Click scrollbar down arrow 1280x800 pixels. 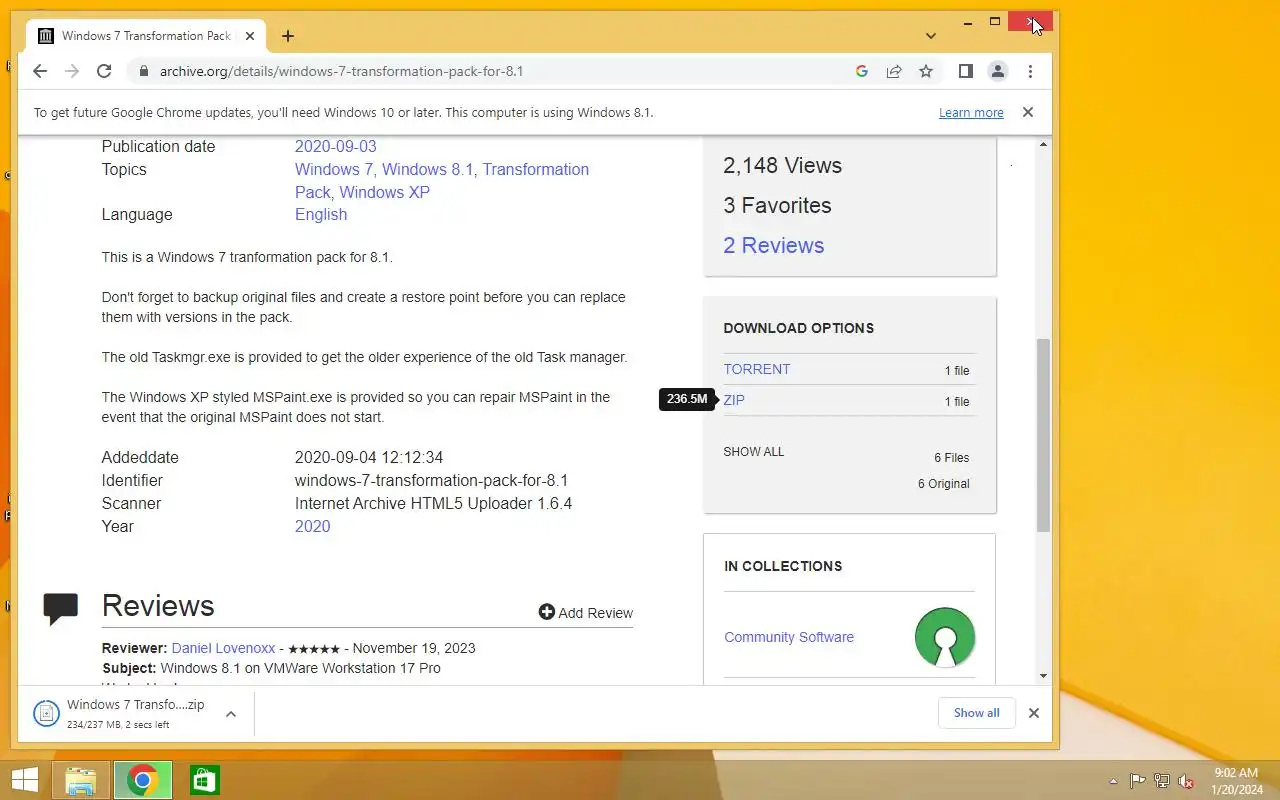(1043, 676)
